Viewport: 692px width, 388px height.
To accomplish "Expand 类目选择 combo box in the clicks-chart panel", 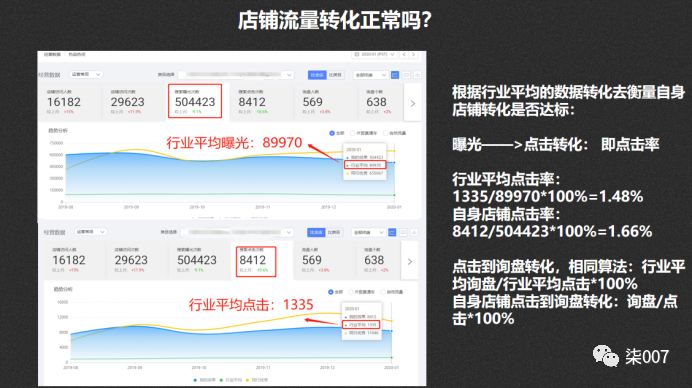I will 238,232.
